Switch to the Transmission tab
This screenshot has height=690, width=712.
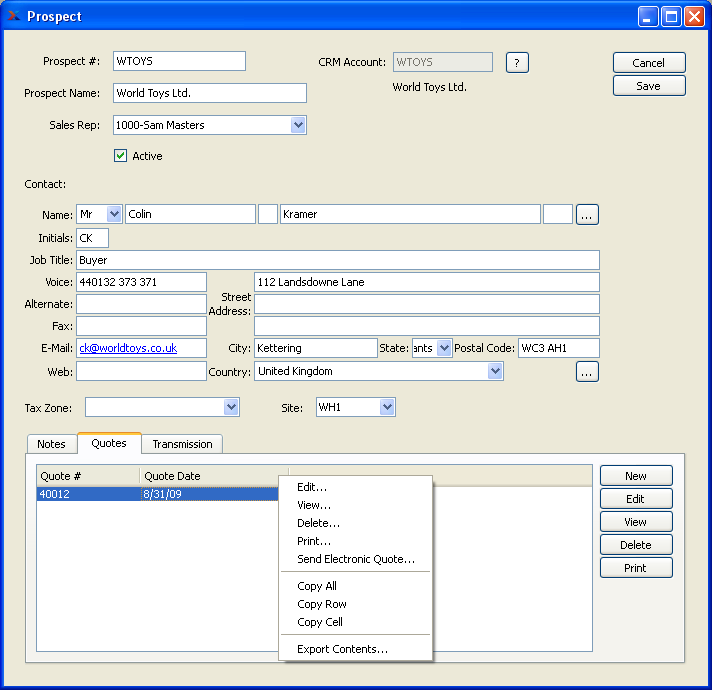tap(182, 444)
